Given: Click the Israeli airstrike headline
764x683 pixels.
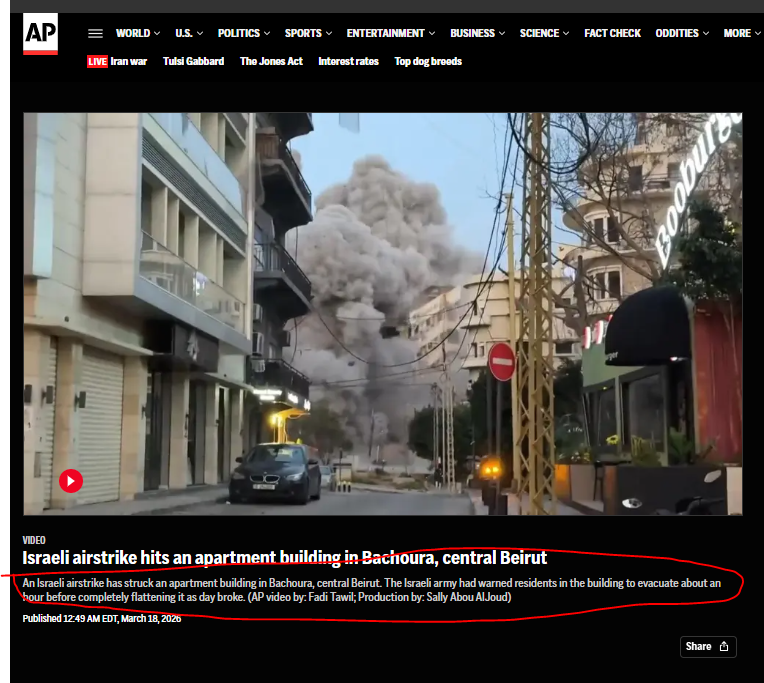Looking at the screenshot, I should [285, 558].
